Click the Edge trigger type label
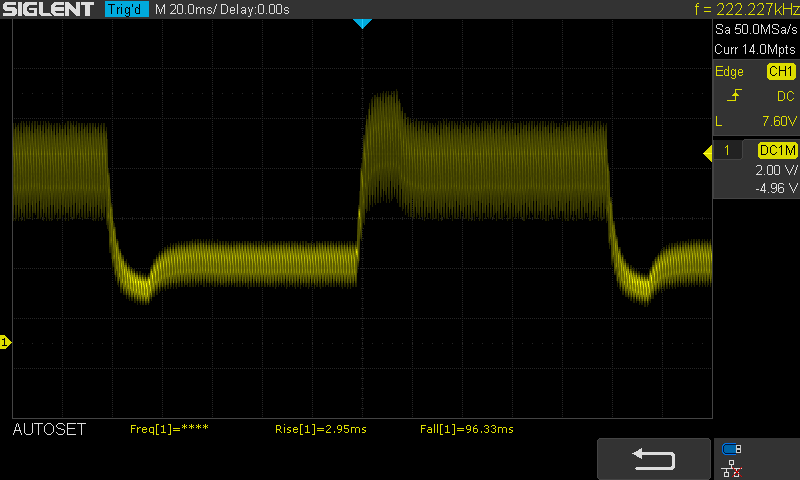800x480 pixels. (x=729, y=71)
